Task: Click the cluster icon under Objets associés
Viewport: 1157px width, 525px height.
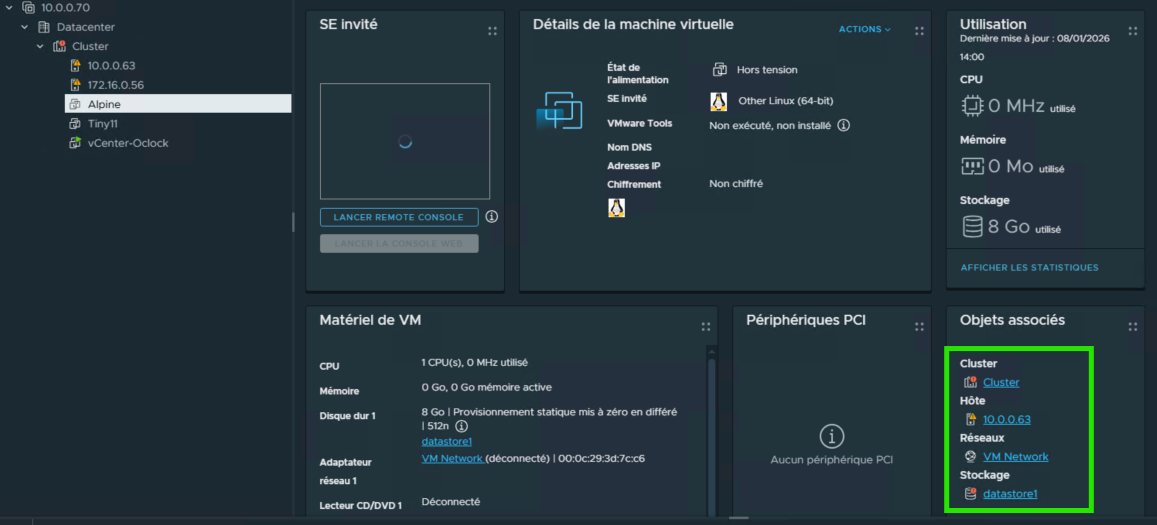Action: coord(970,383)
